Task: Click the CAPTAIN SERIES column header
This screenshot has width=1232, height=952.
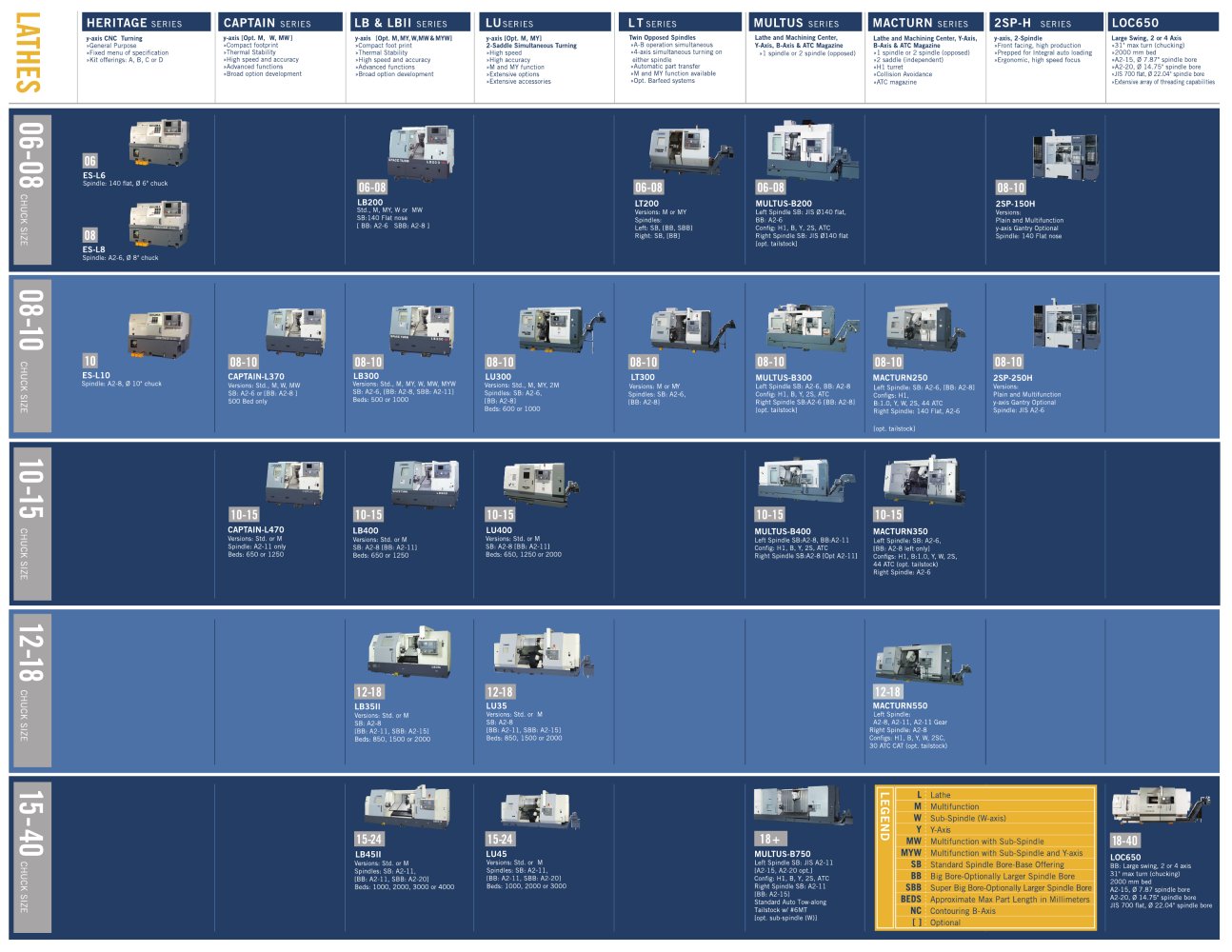Action: [x=281, y=22]
